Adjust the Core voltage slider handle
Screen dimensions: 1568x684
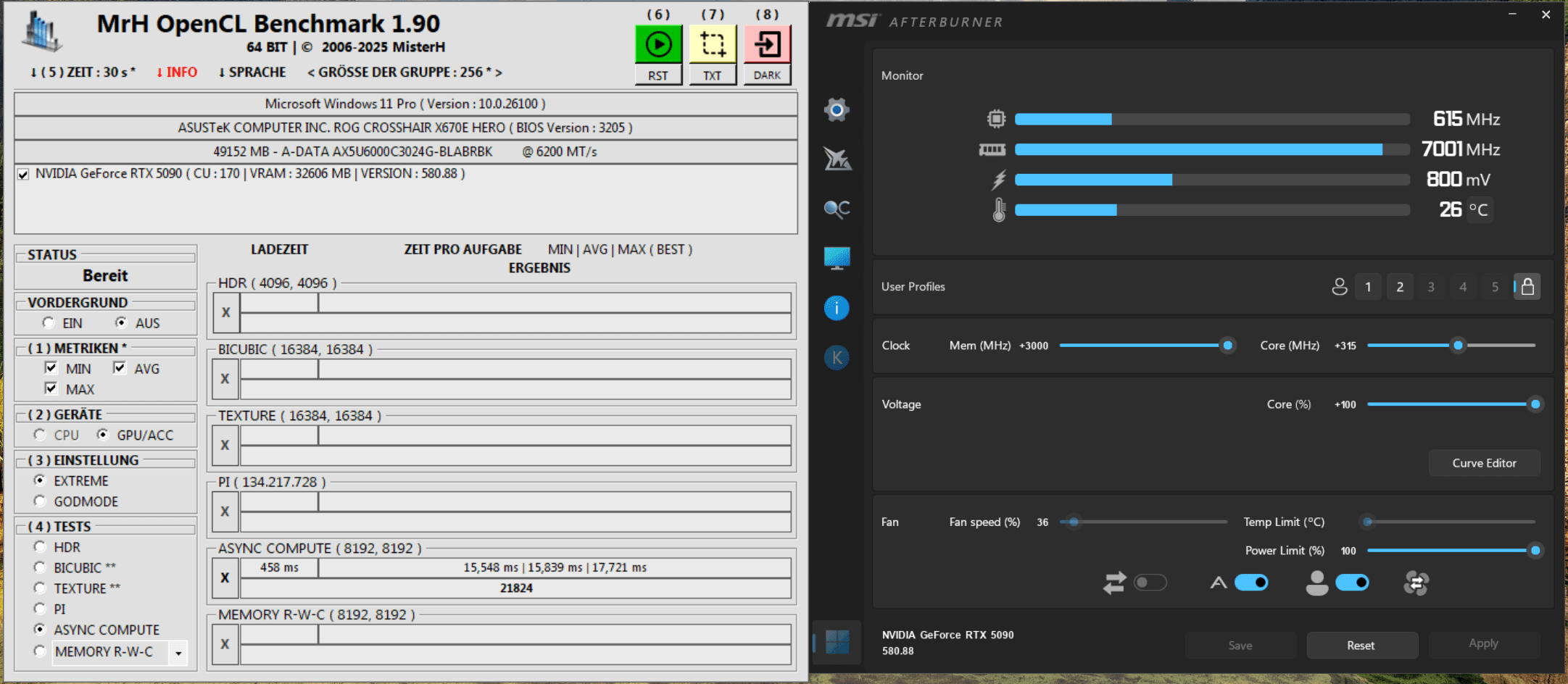(x=1535, y=404)
